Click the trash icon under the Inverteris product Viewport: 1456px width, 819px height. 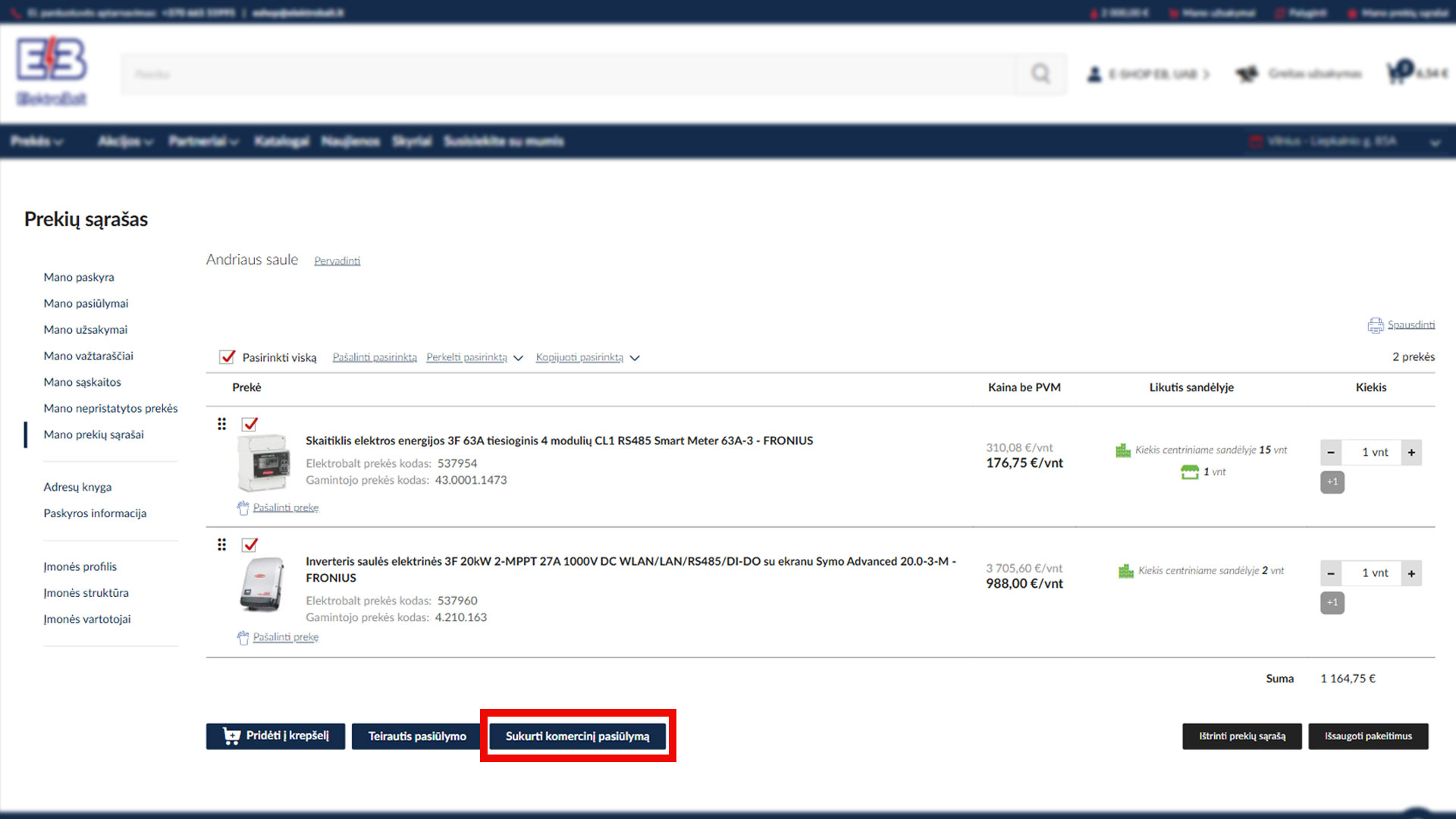(x=243, y=638)
